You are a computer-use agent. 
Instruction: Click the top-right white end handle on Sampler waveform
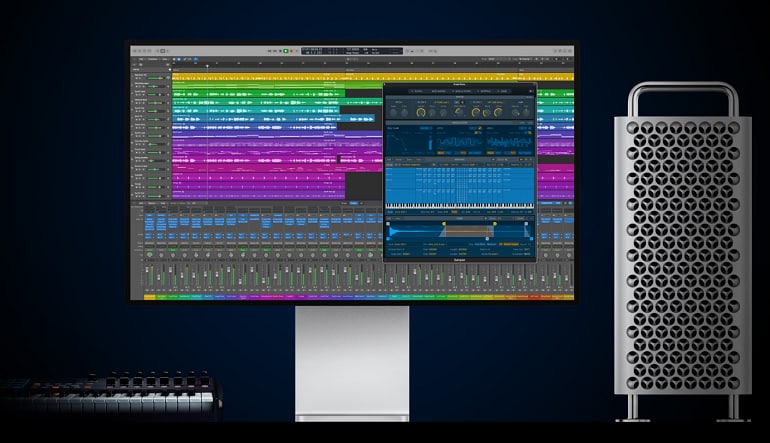click(x=526, y=224)
